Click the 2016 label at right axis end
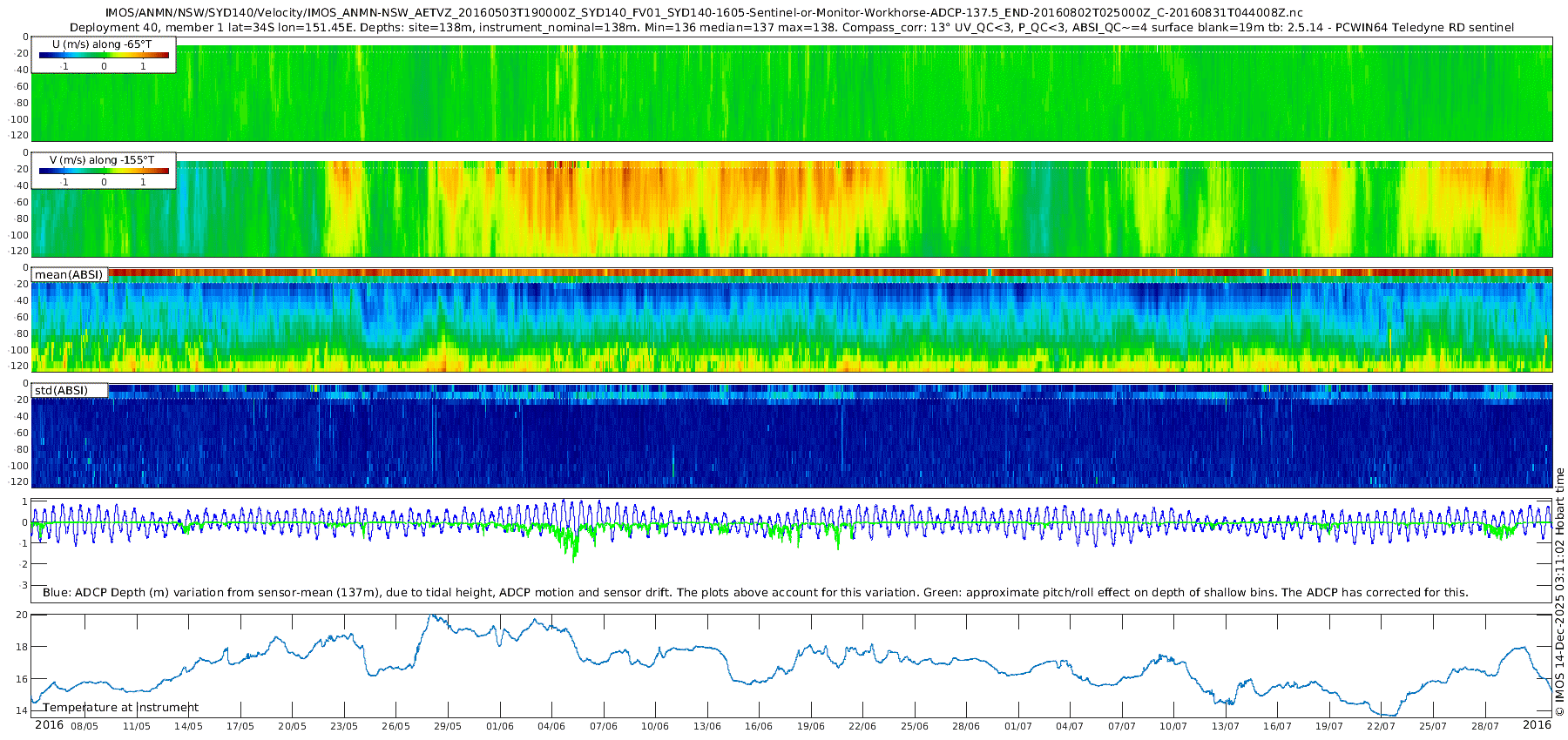The image size is (1568, 740). point(1537,725)
